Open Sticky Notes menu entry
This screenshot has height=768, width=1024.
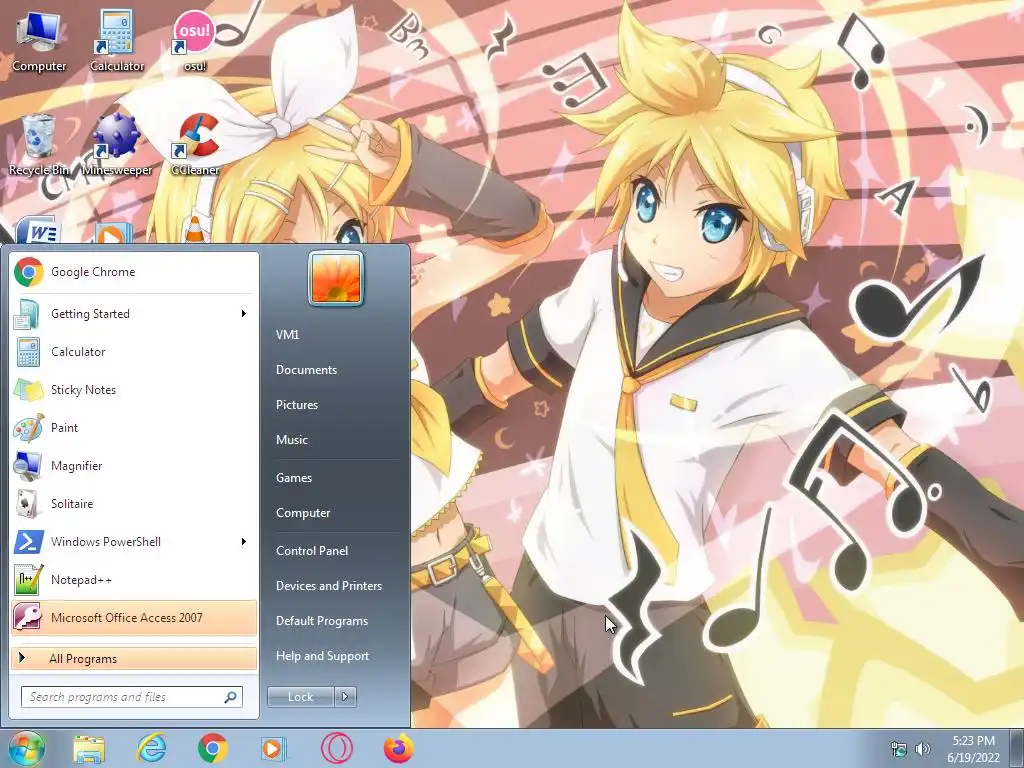pos(134,390)
